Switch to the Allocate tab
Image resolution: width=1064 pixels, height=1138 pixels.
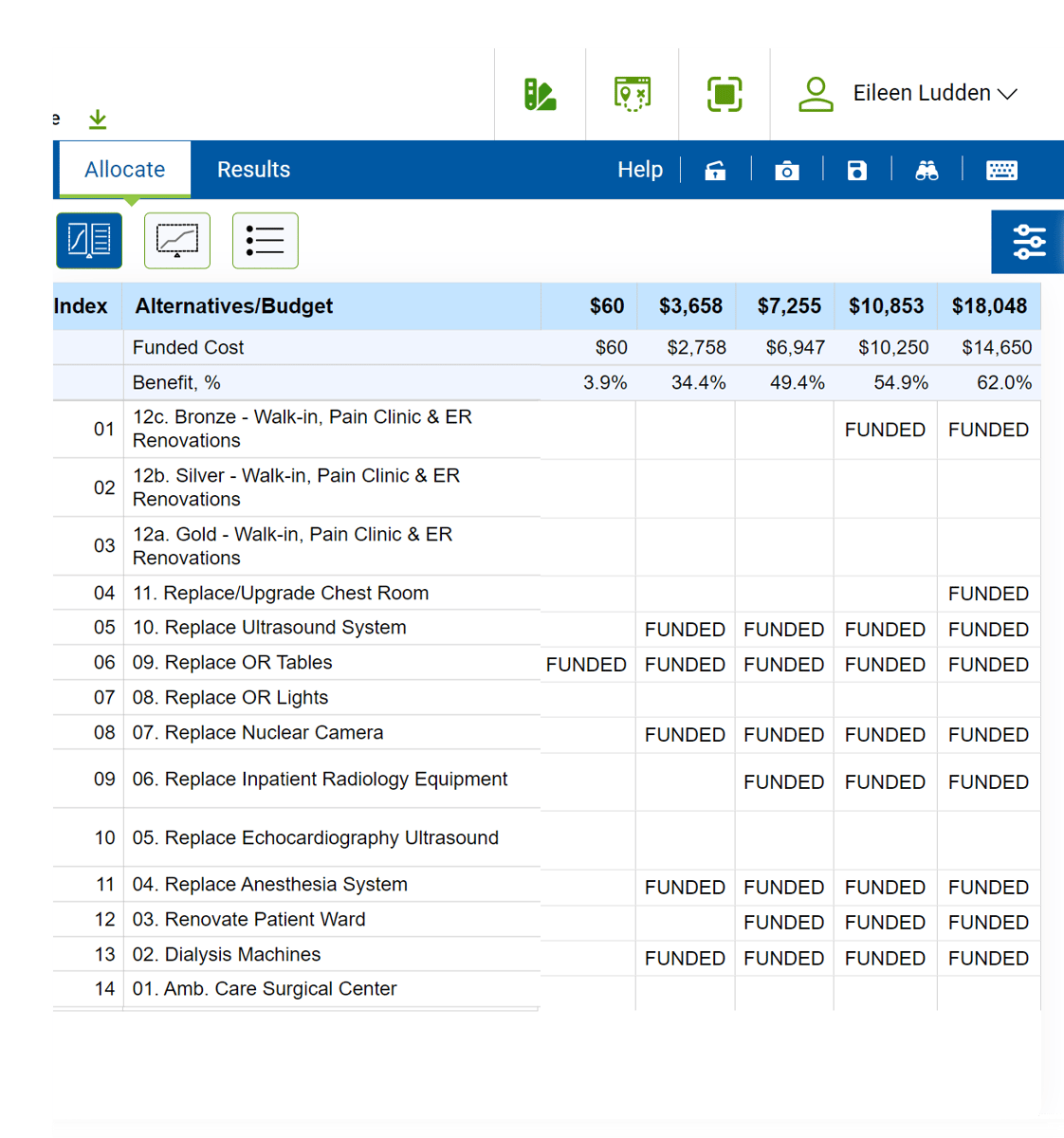pos(125,170)
